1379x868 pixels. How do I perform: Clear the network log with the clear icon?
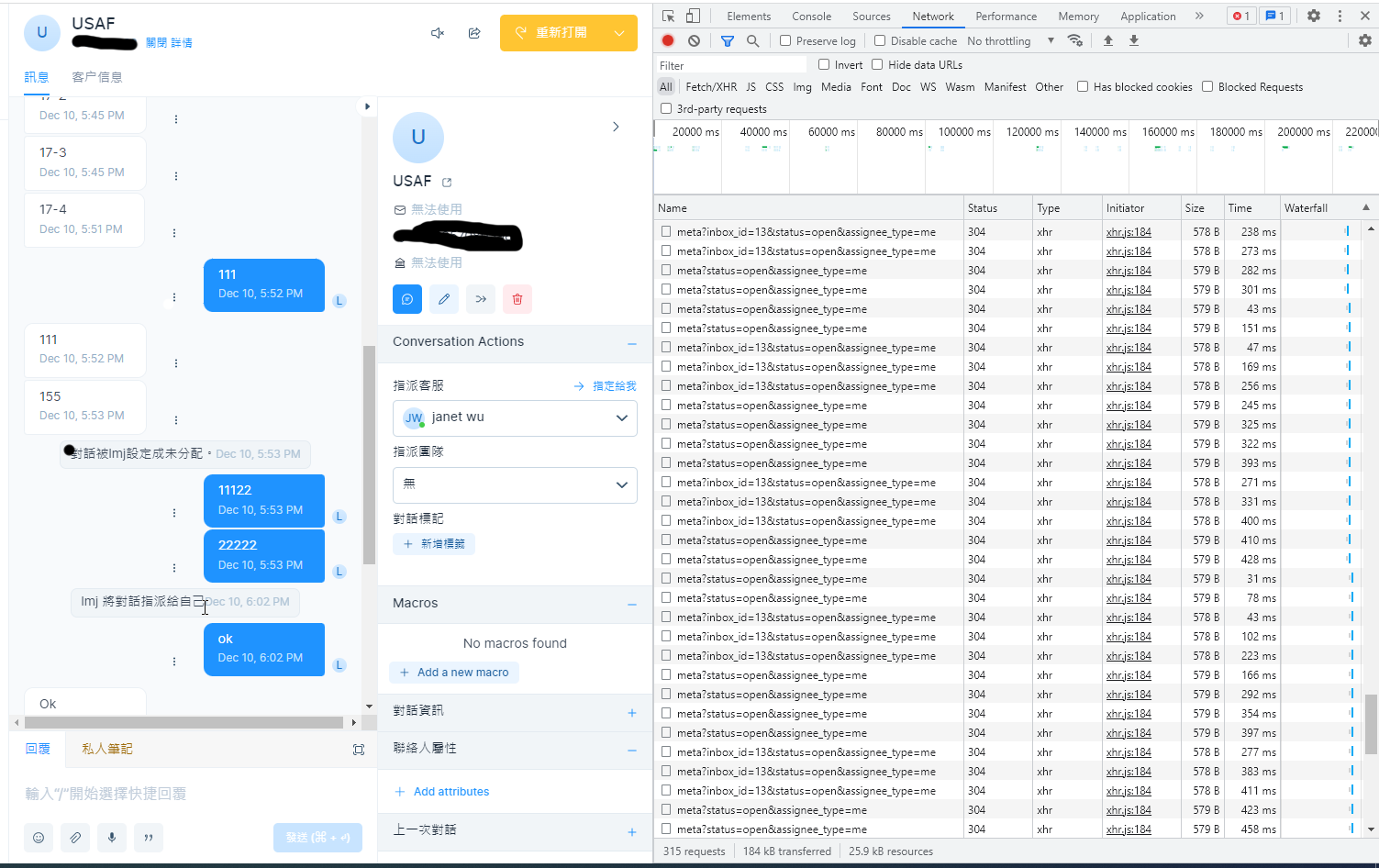[694, 40]
